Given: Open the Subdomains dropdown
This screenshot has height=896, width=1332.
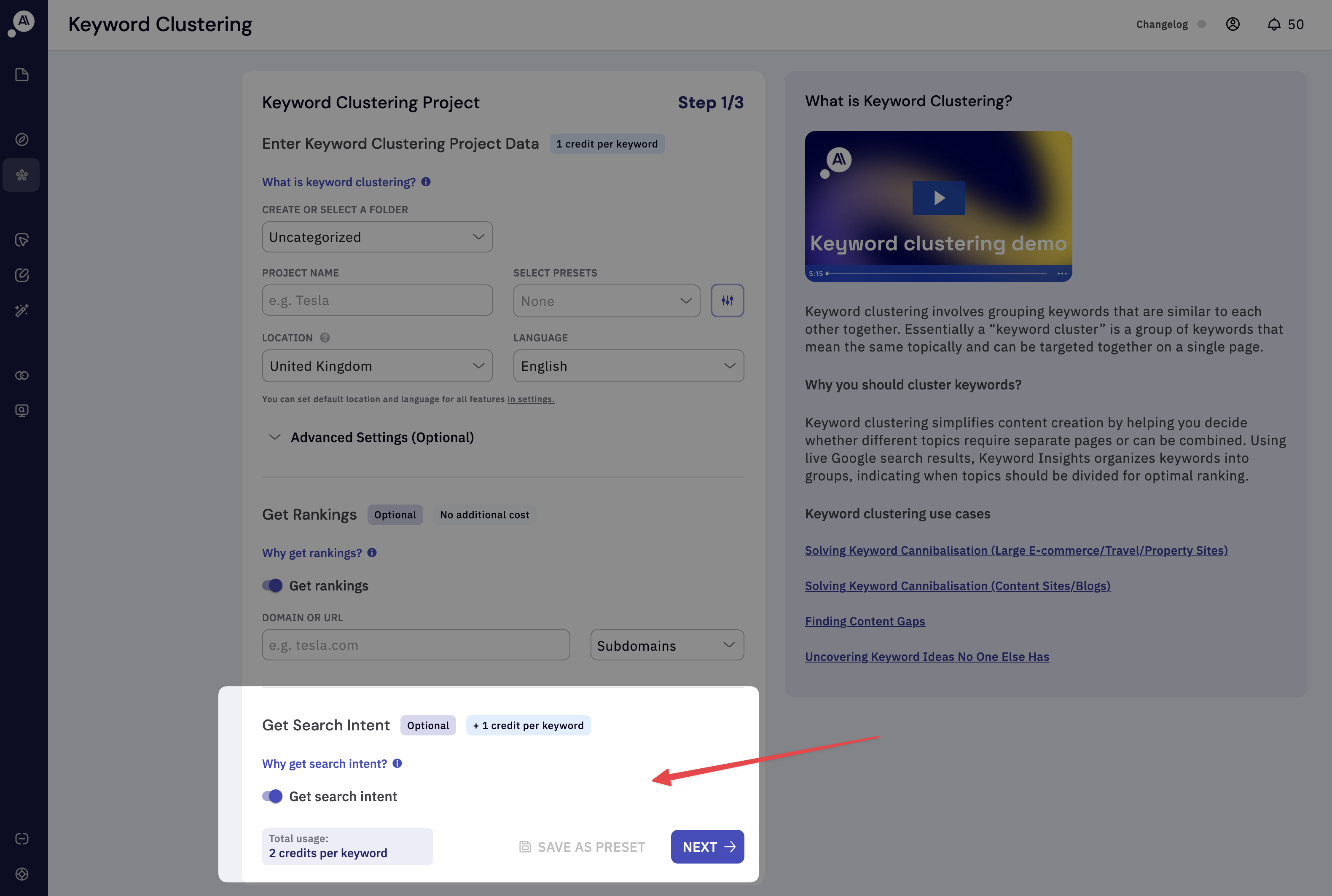Looking at the screenshot, I should tap(666, 646).
